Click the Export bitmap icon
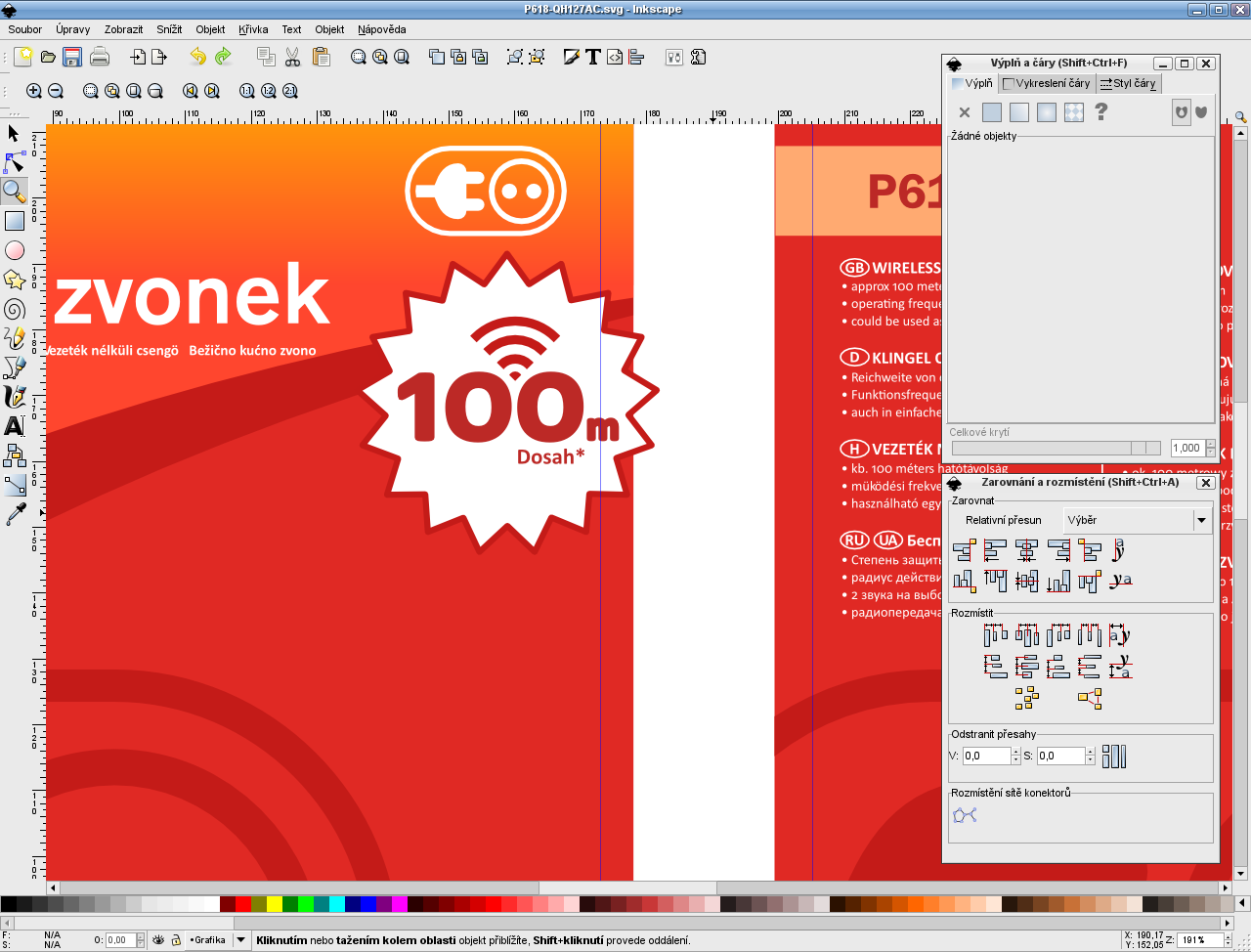 click(159, 57)
